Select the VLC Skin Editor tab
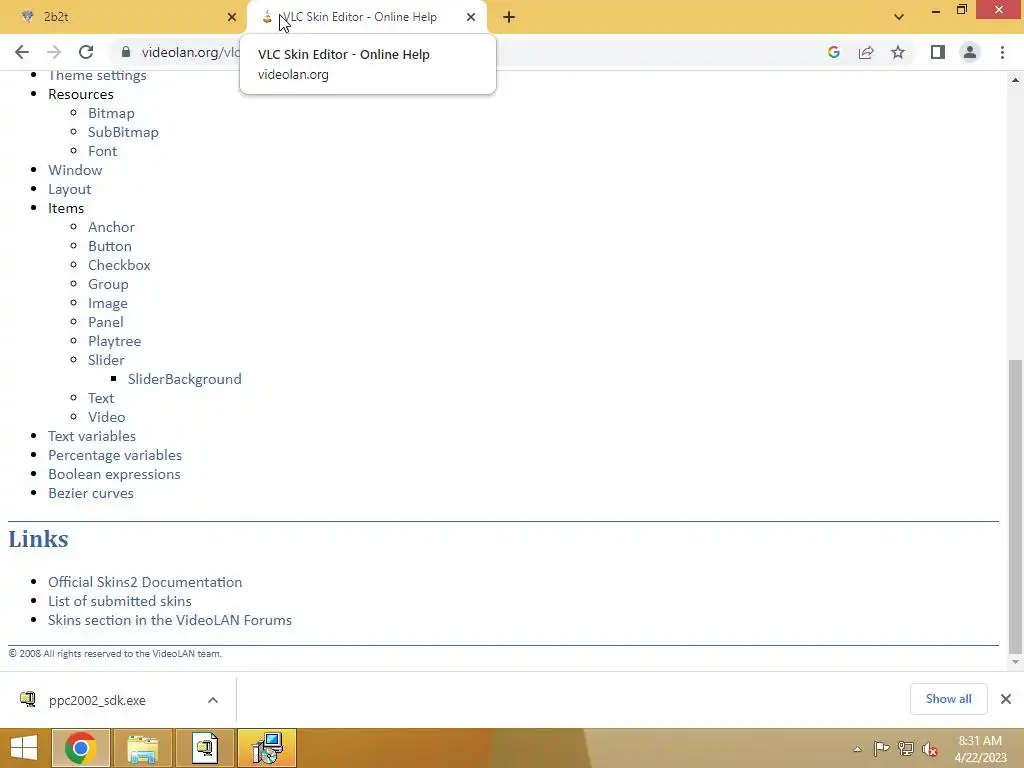This screenshot has height=768, width=1024. coord(366,17)
